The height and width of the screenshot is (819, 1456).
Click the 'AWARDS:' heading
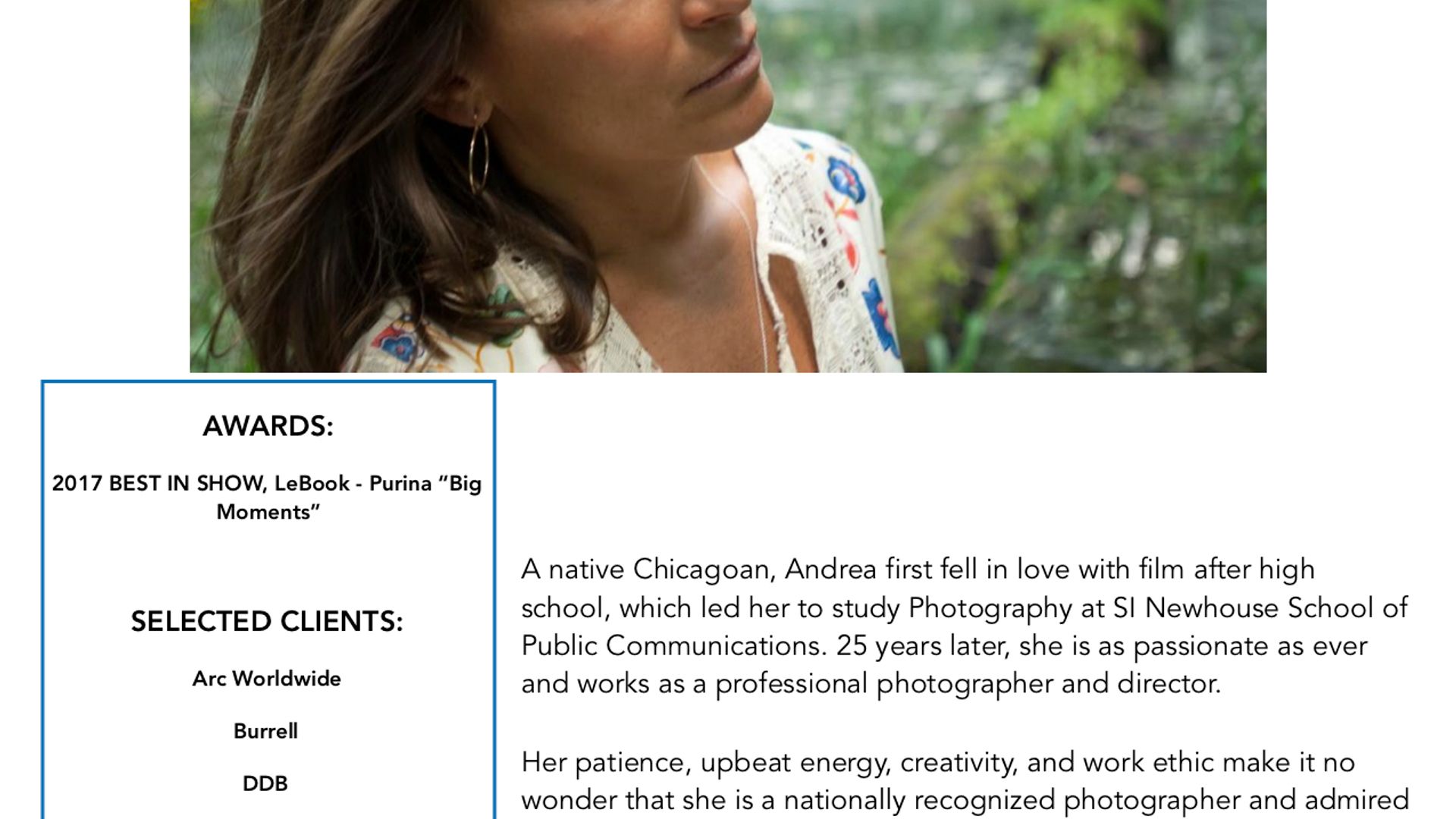(x=268, y=426)
